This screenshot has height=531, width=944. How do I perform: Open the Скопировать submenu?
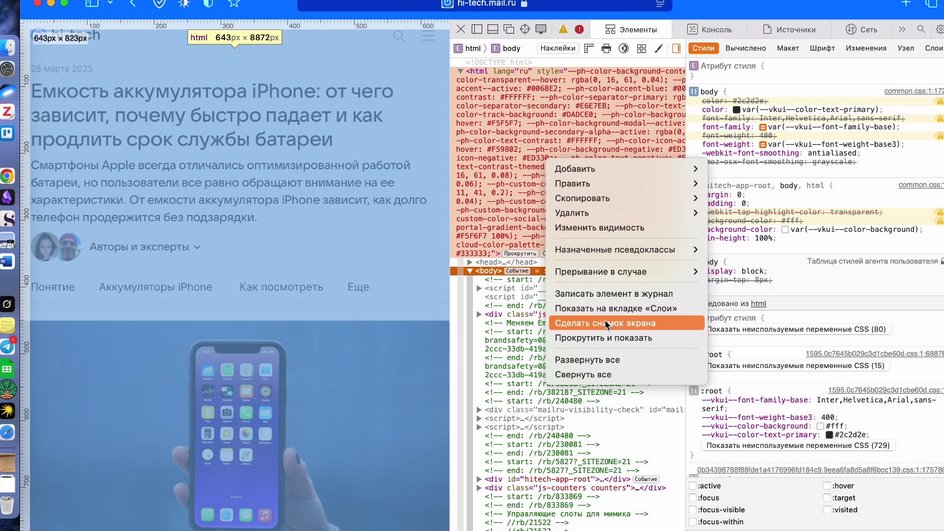pyautogui.click(x=626, y=198)
